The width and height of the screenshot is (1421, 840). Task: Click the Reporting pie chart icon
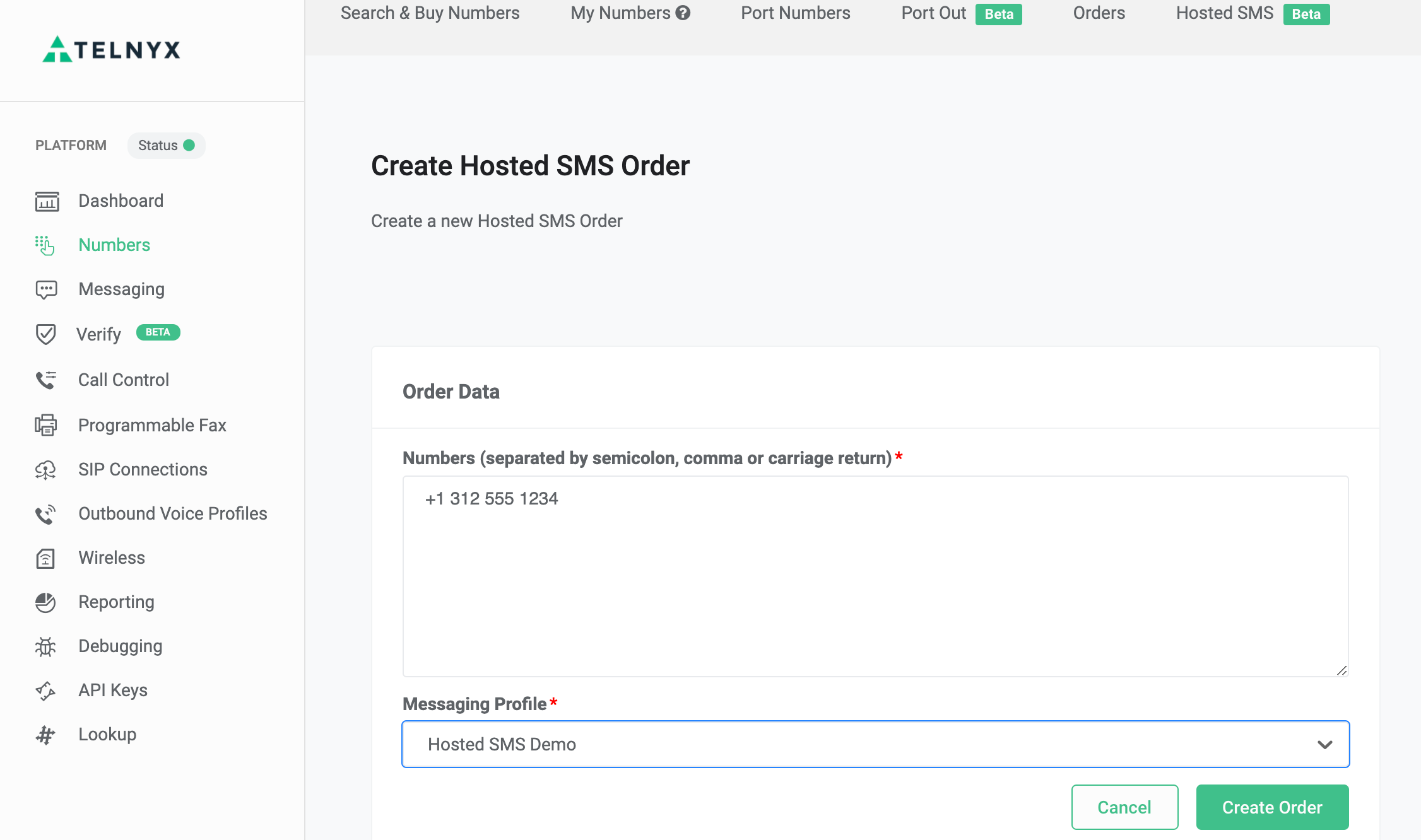tap(45, 602)
